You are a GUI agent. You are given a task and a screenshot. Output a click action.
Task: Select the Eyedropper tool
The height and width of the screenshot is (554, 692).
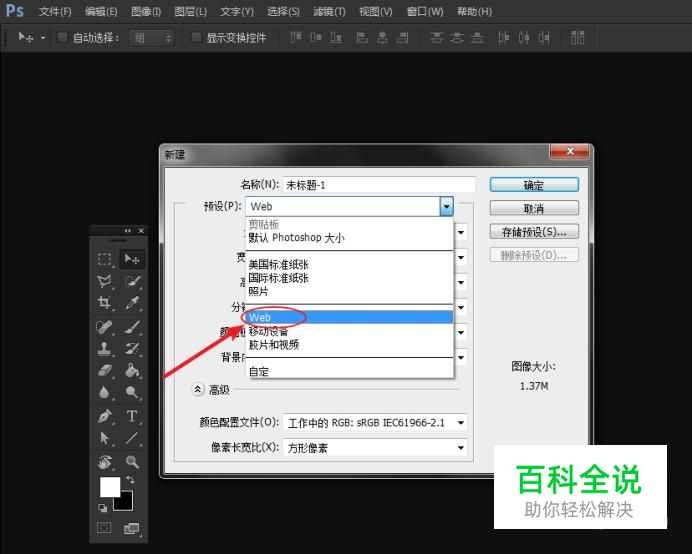click(x=132, y=303)
